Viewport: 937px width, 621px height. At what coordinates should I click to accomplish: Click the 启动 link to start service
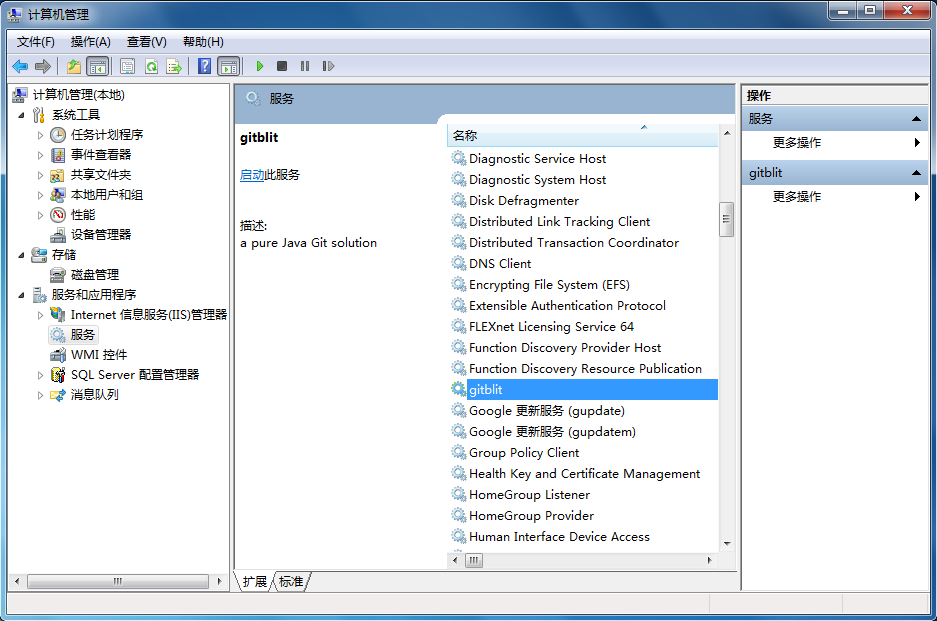(x=252, y=175)
